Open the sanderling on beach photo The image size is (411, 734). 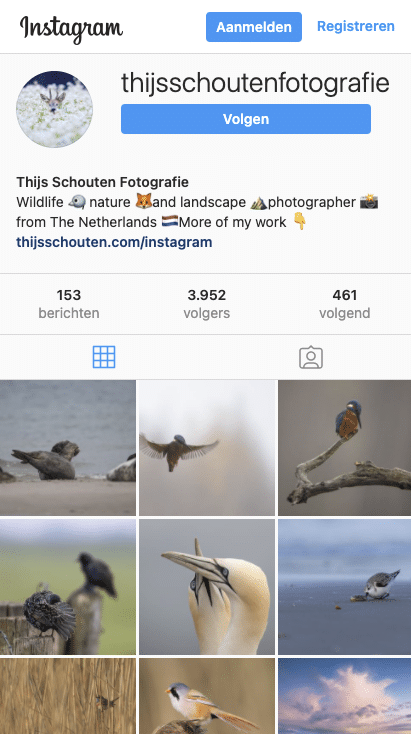click(x=345, y=587)
